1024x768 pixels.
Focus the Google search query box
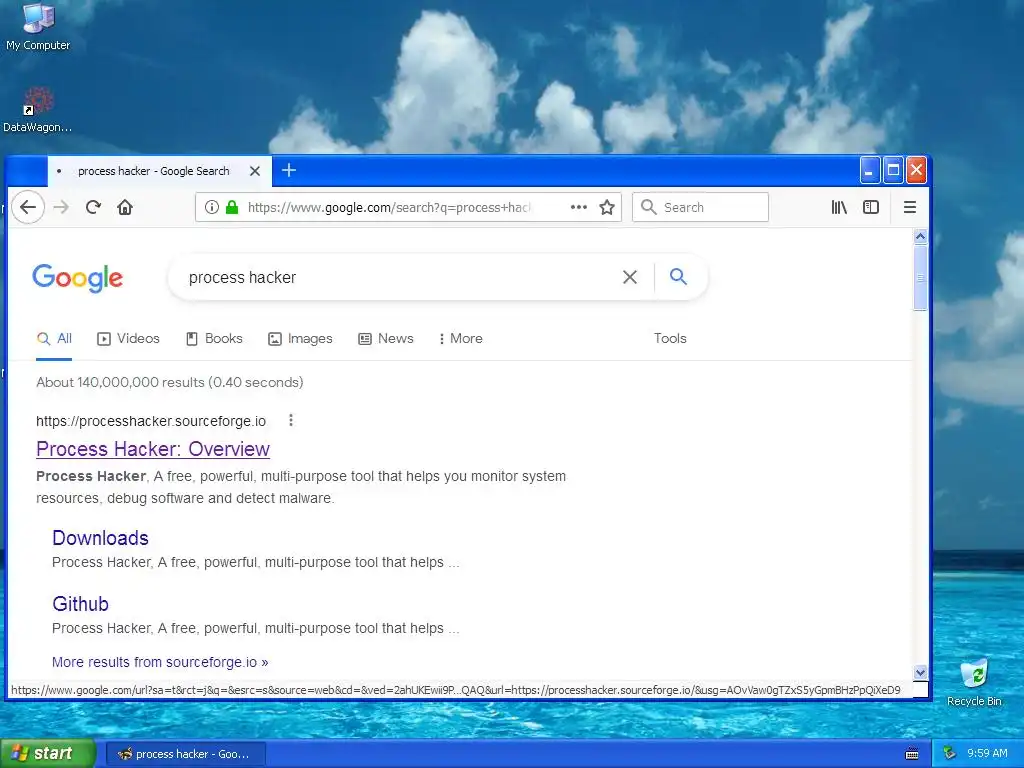(x=398, y=278)
